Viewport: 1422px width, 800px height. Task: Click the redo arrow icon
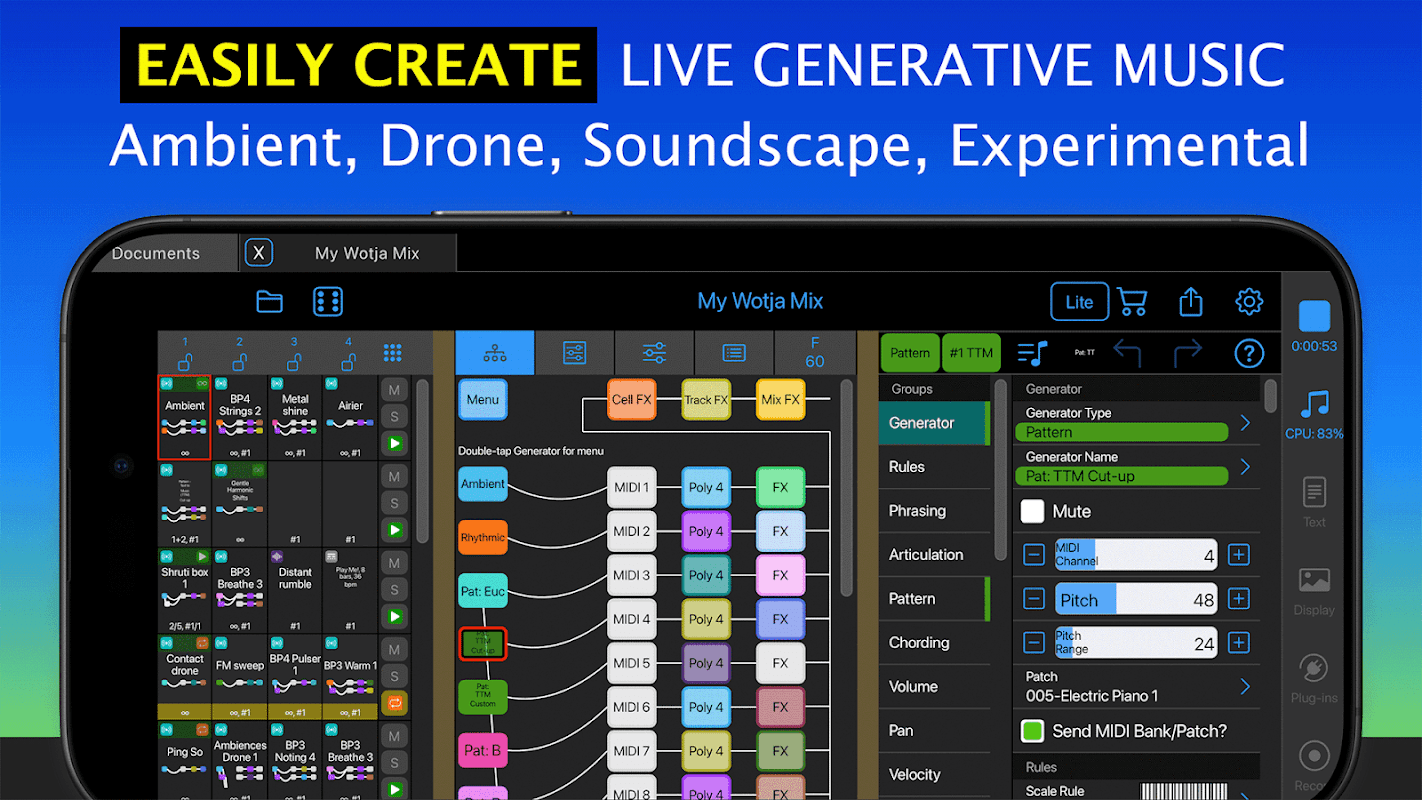point(1188,353)
